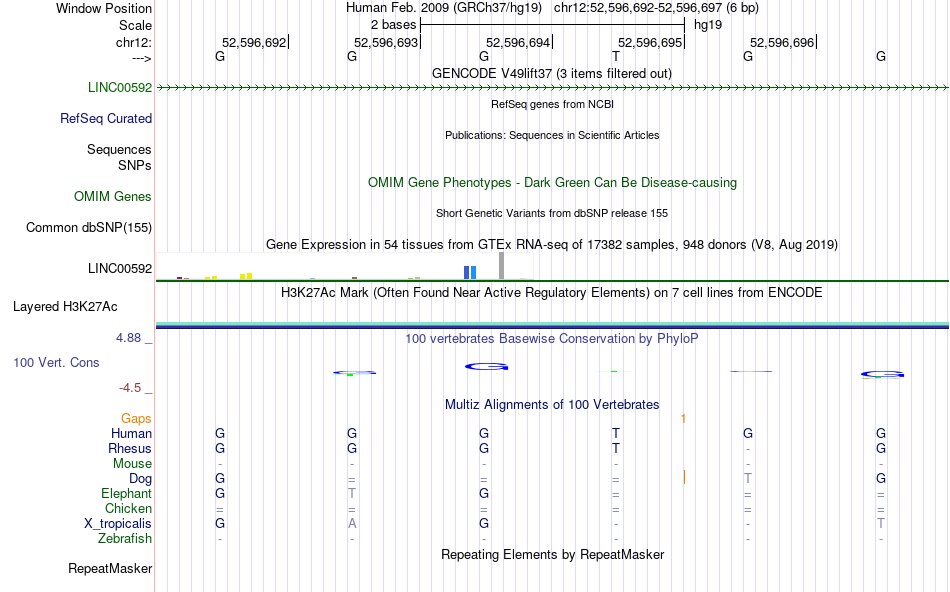
Task: Select the Zebrafish alignment row label
Action: (x=125, y=538)
